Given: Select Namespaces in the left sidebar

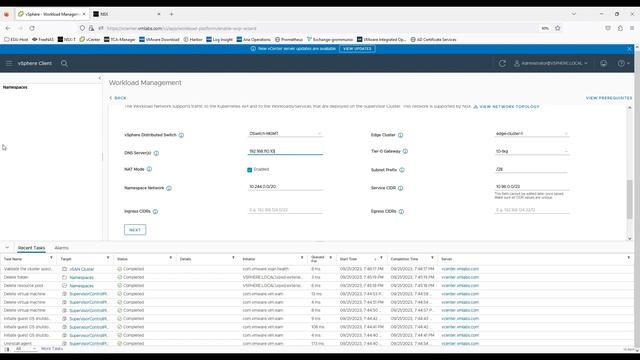Looking at the screenshot, I should coord(15,87).
